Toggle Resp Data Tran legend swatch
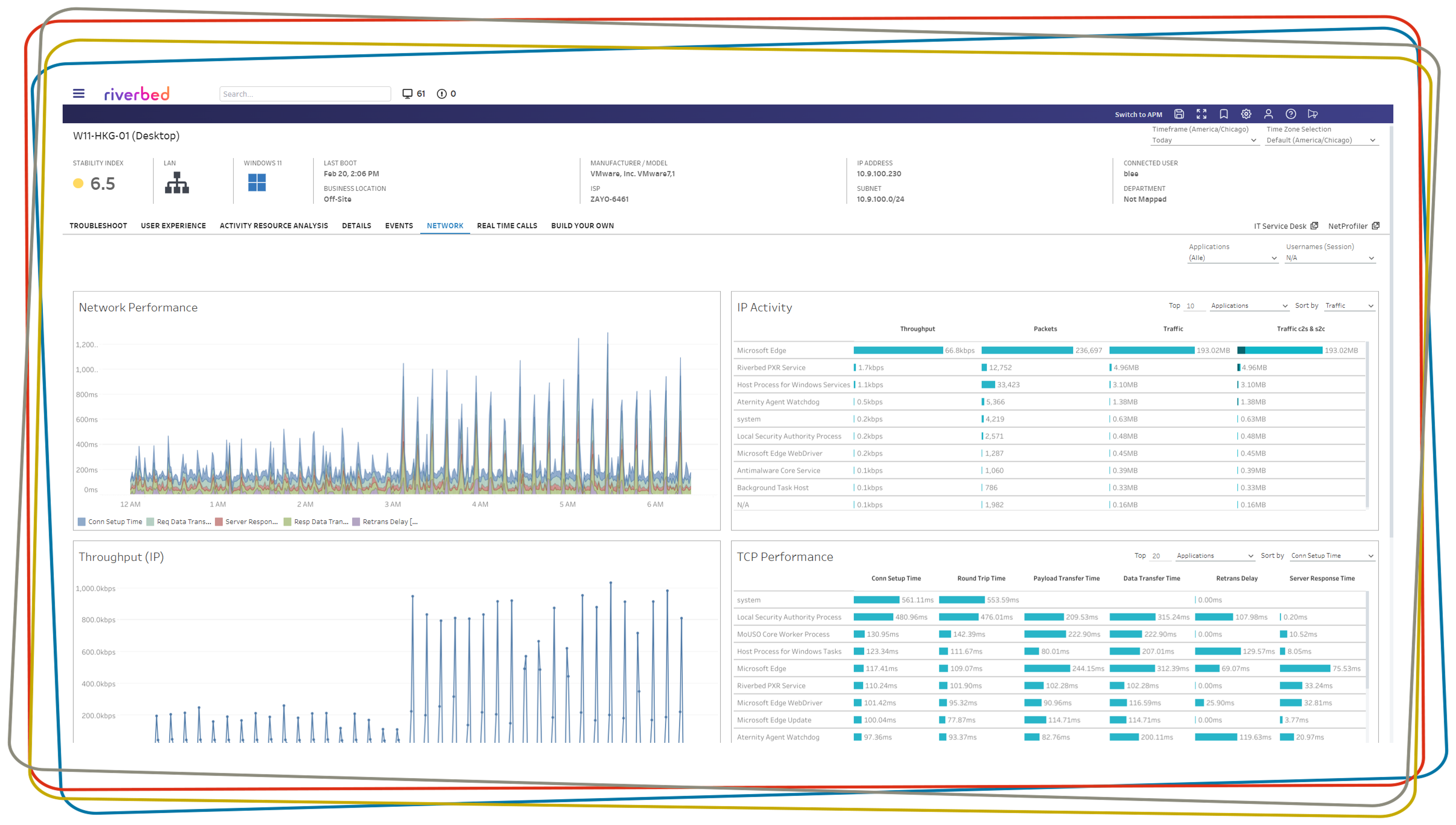The height and width of the screenshot is (825, 1456). 287,522
